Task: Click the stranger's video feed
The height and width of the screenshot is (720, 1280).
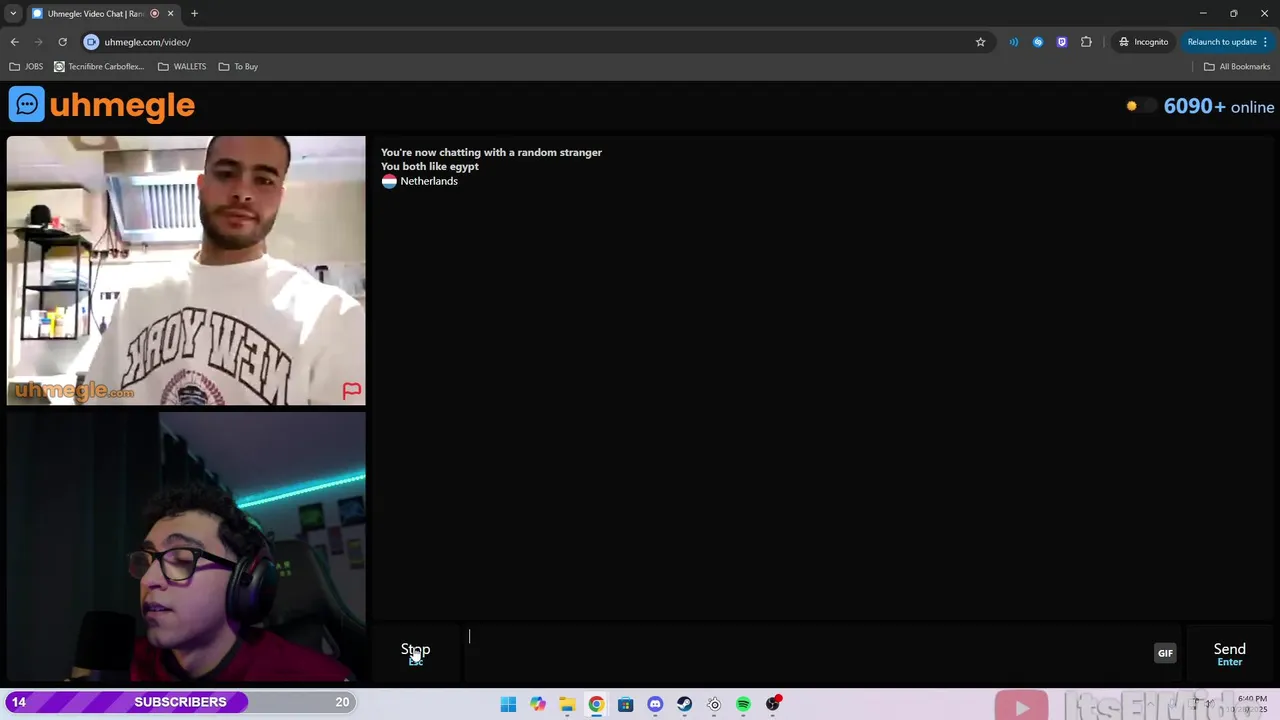Action: [186, 271]
